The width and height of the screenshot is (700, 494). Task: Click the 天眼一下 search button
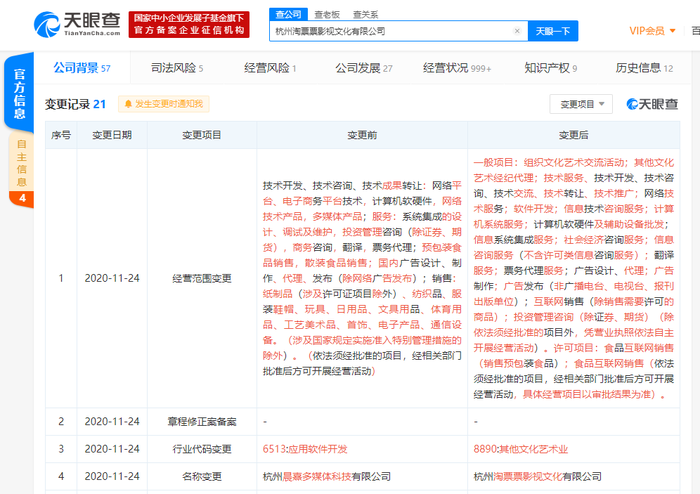tap(553, 31)
